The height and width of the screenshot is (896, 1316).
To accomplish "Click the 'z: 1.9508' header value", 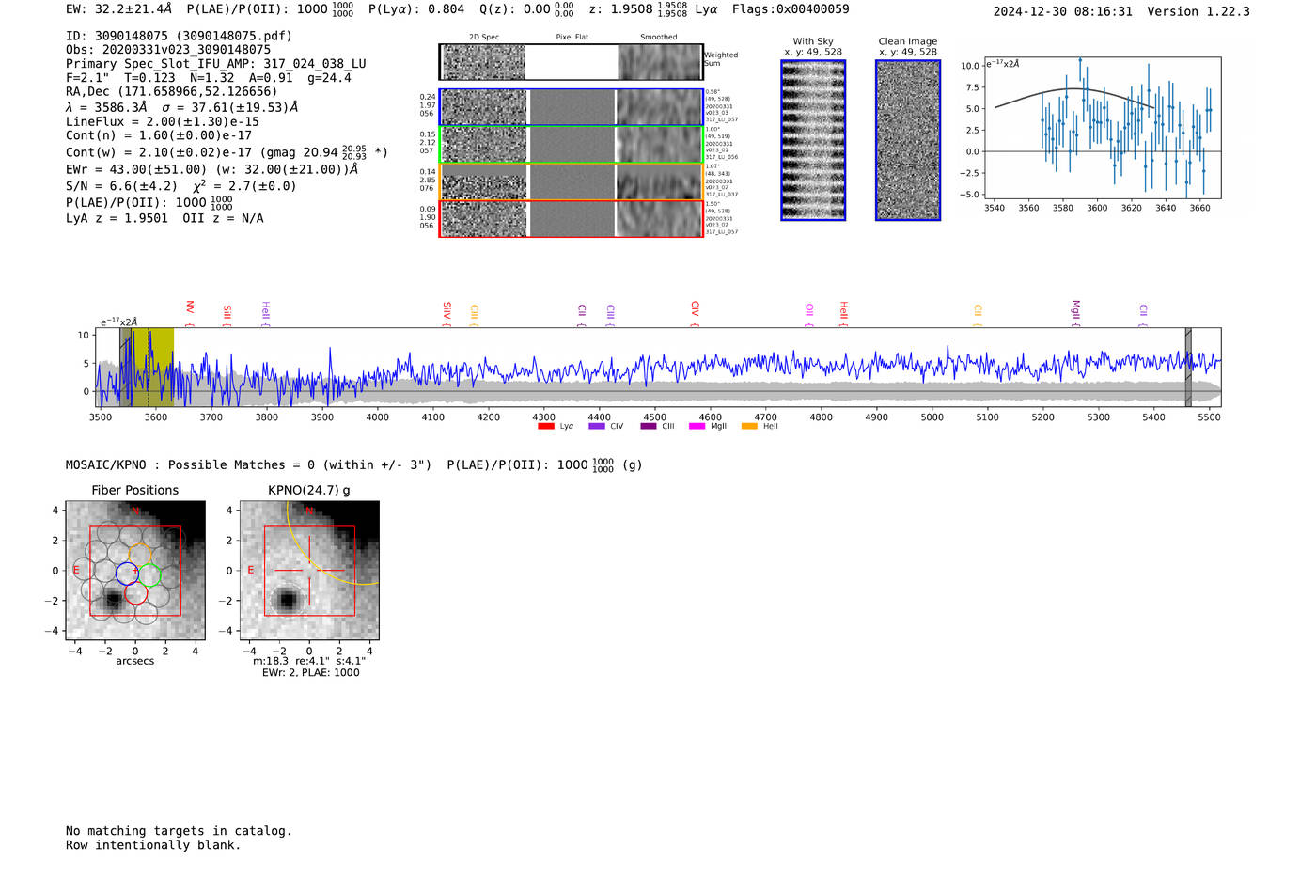I will [x=638, y=9].
